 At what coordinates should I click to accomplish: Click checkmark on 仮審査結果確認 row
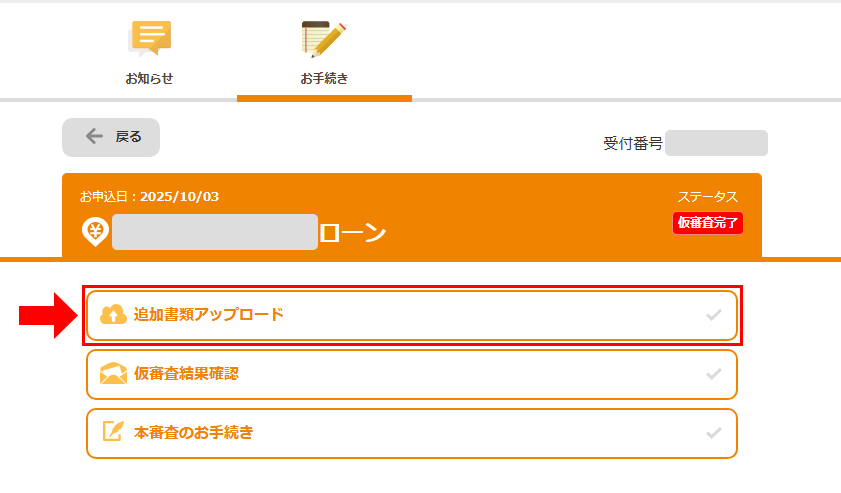click(x=713, y=374)
